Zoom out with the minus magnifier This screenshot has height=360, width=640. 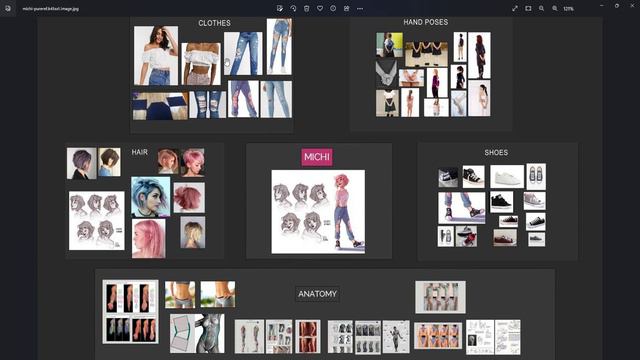(541, 8)
